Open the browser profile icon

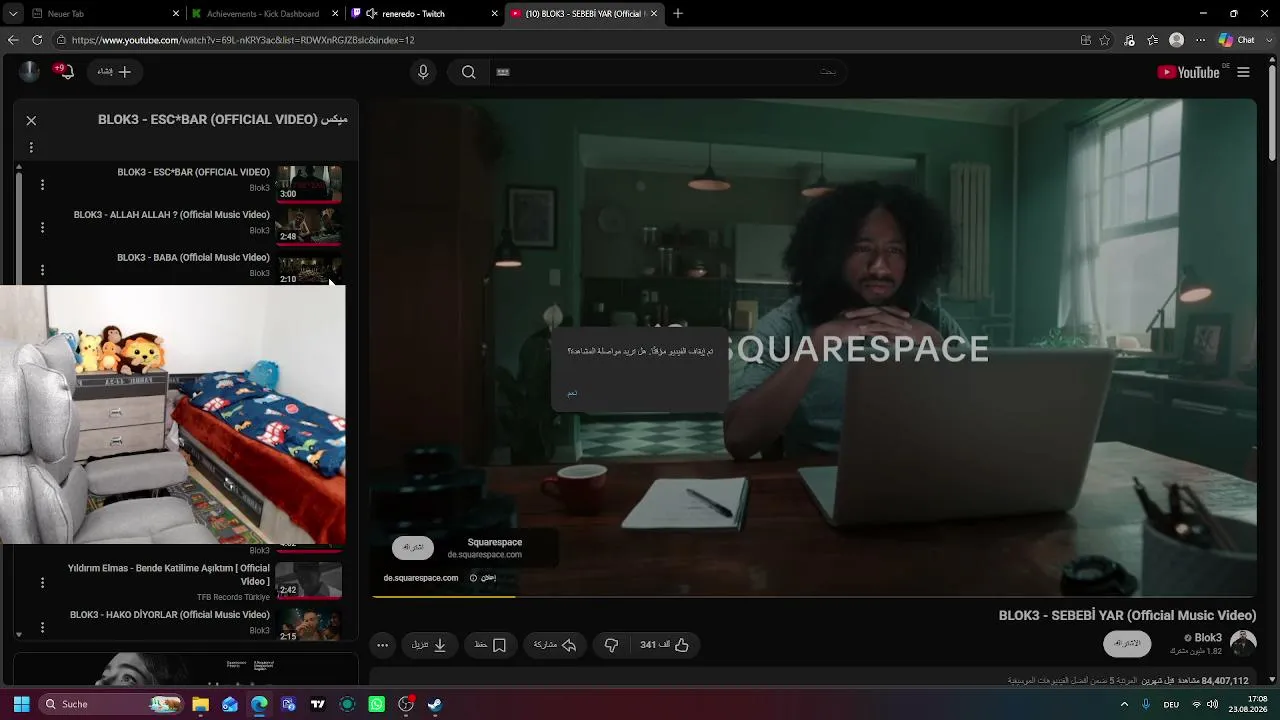[x=1176, y=40]
